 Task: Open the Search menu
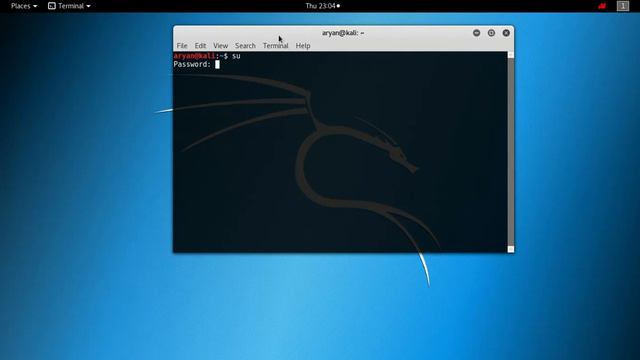245,46
